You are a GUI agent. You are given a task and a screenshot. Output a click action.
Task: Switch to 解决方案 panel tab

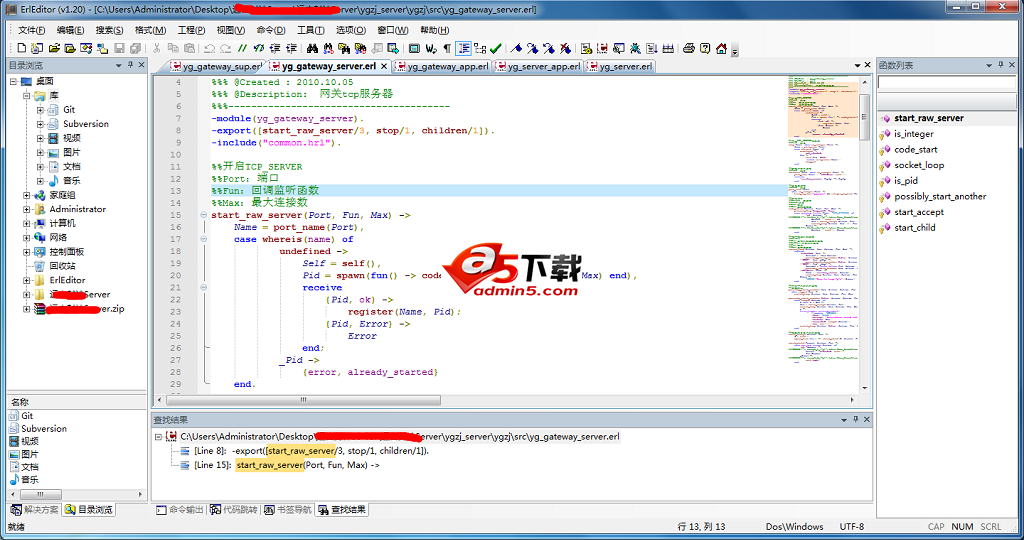35,510
